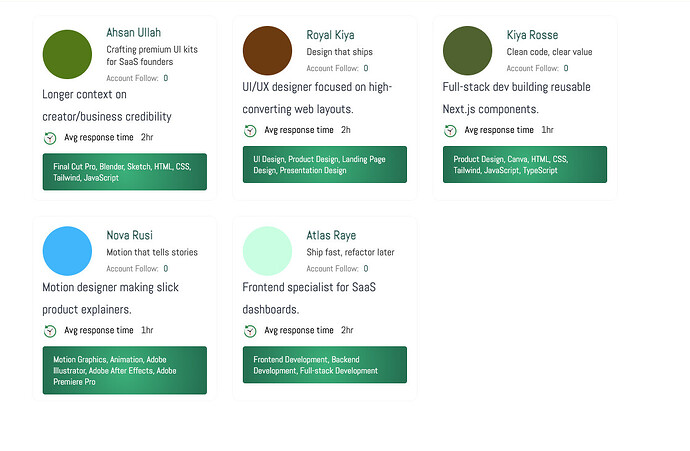Image resolution: width=690 pixels, height=451 pixels.
Task: Click Royal Kiya's brown avatar
Action: coord(268,52)
